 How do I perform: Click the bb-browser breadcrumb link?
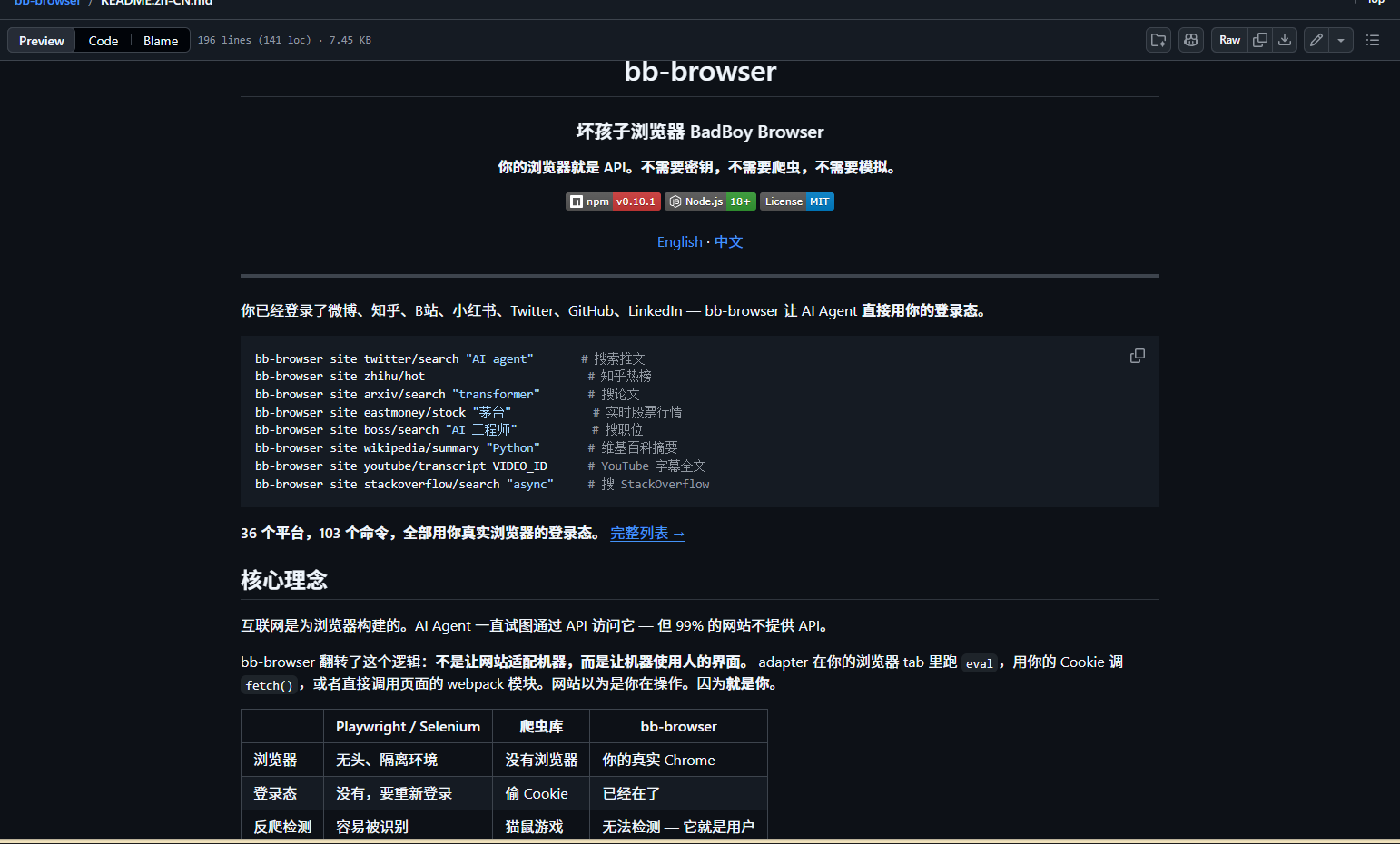(47, 3)
